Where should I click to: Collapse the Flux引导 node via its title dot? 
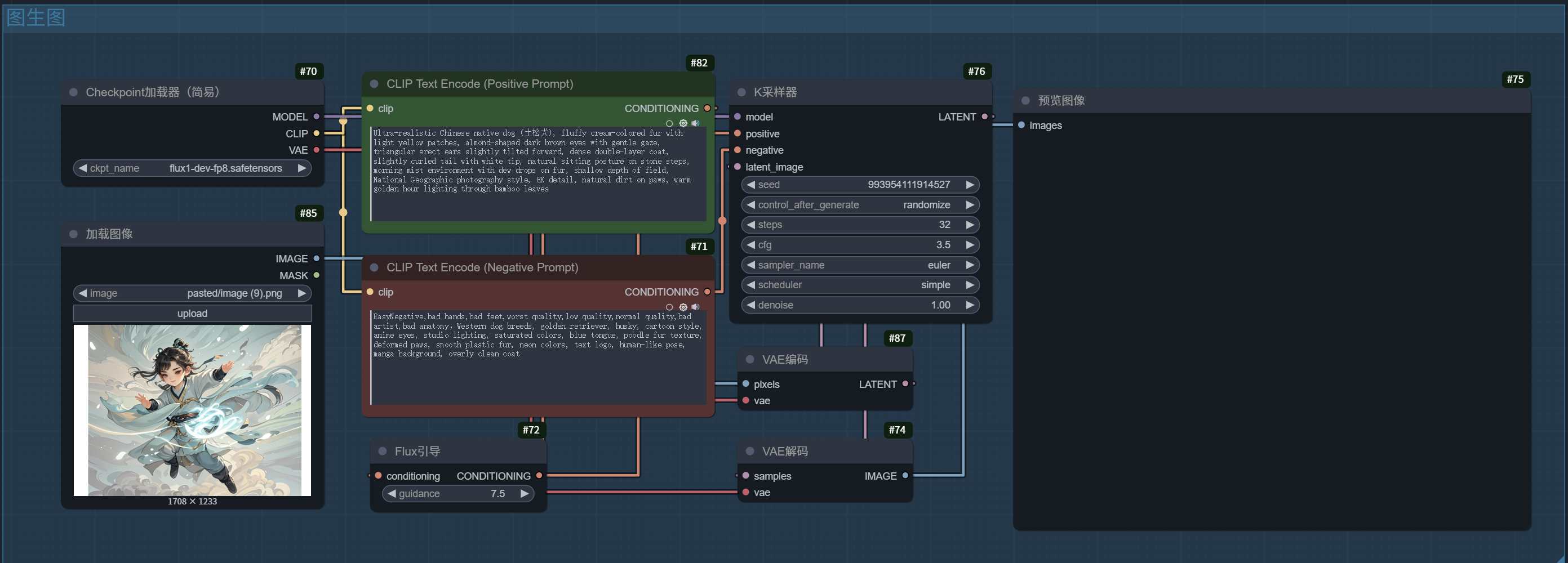click(382, 451)
